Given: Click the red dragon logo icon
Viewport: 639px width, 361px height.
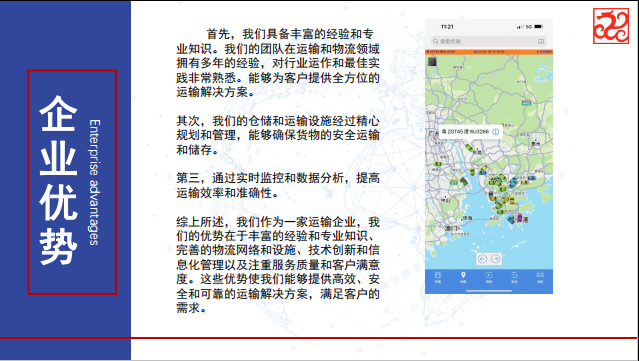Looking at the screenshot, I should 610,26.
